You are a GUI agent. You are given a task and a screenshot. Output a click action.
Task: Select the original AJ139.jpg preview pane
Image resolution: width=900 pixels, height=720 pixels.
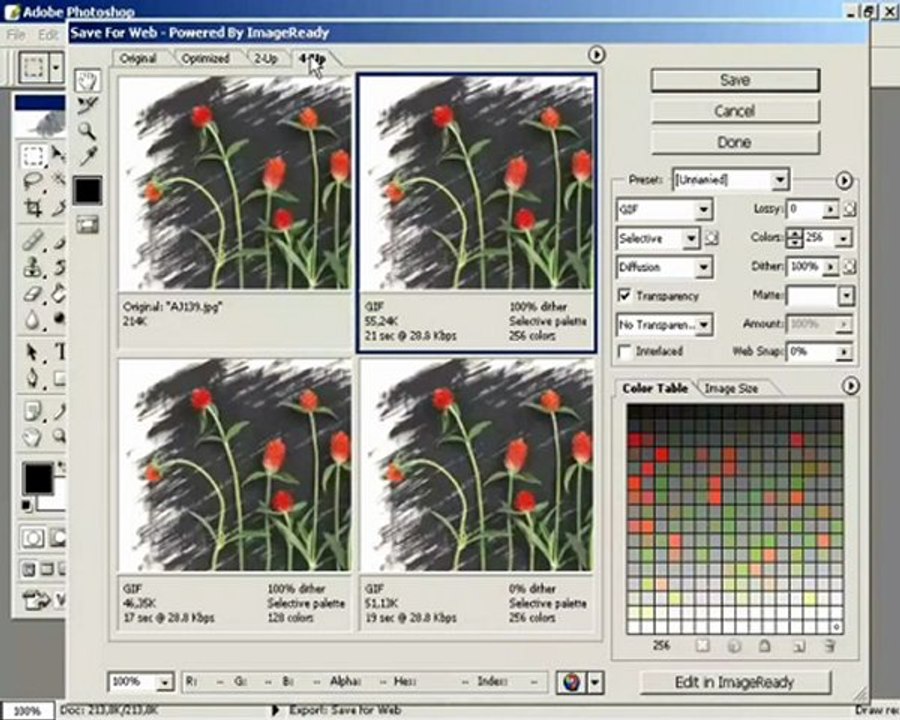235,211
